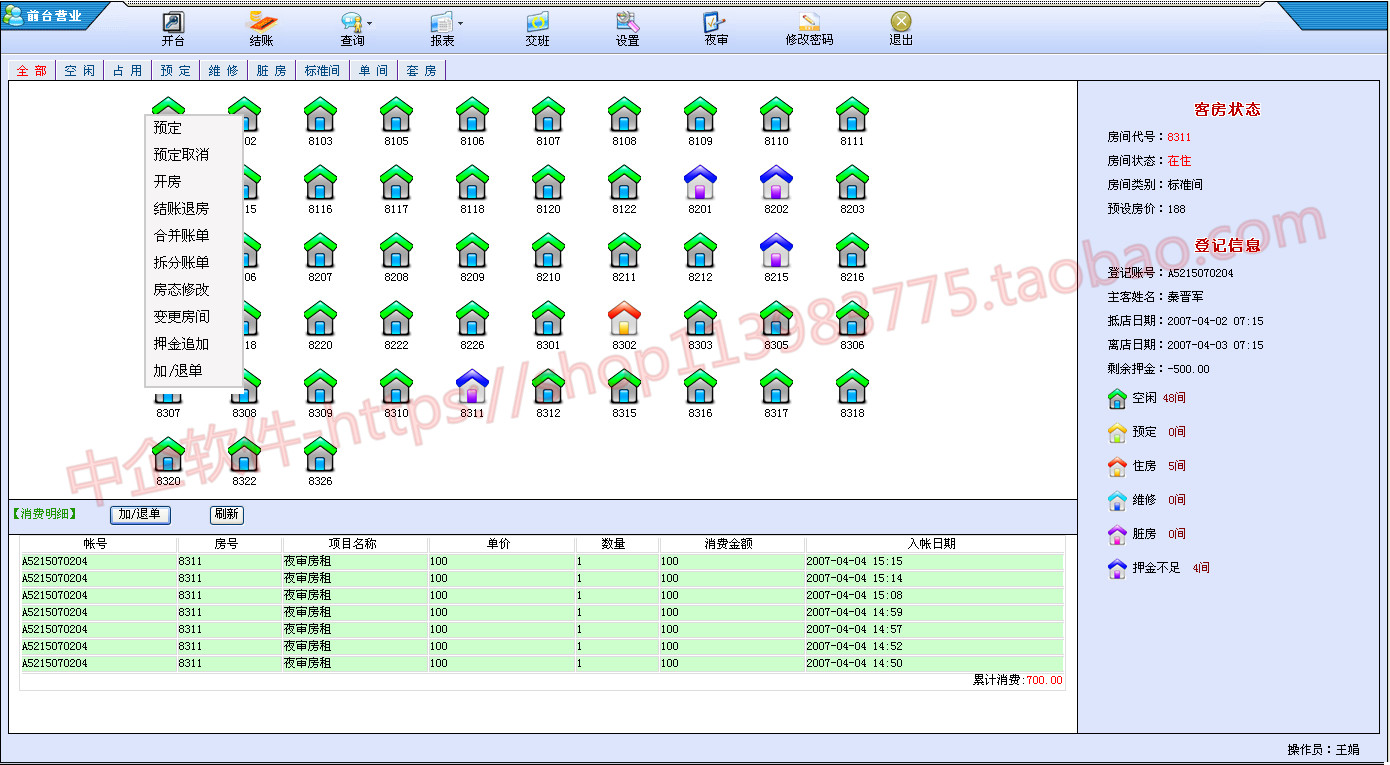Click the 入帐日期 column header
This screenshot has height=765, width=1390.
click(x=934, y=544)
